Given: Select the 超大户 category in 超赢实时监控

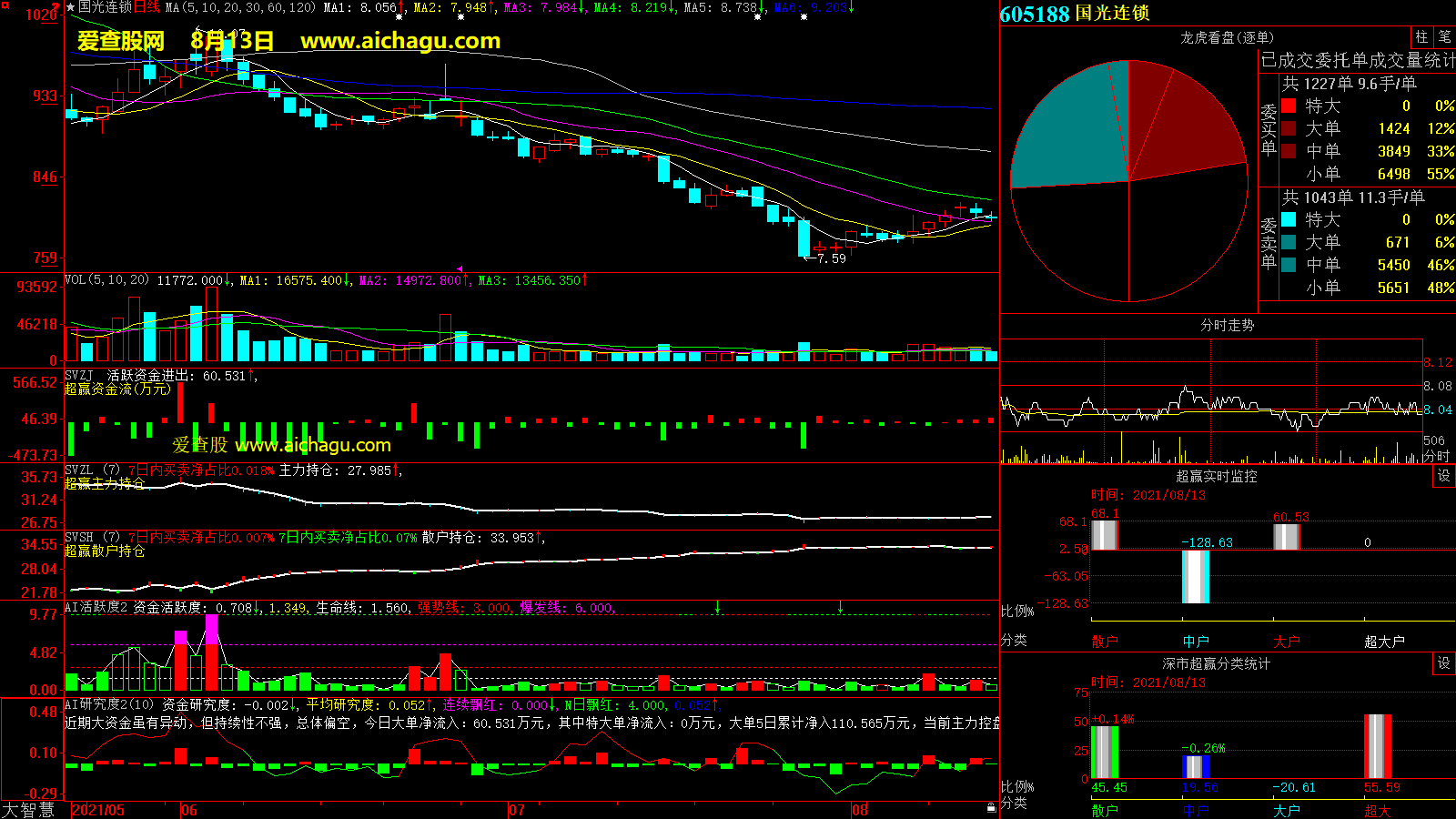Looking at the screenshot, I should pyautogui.click(x=1384, y=642).
